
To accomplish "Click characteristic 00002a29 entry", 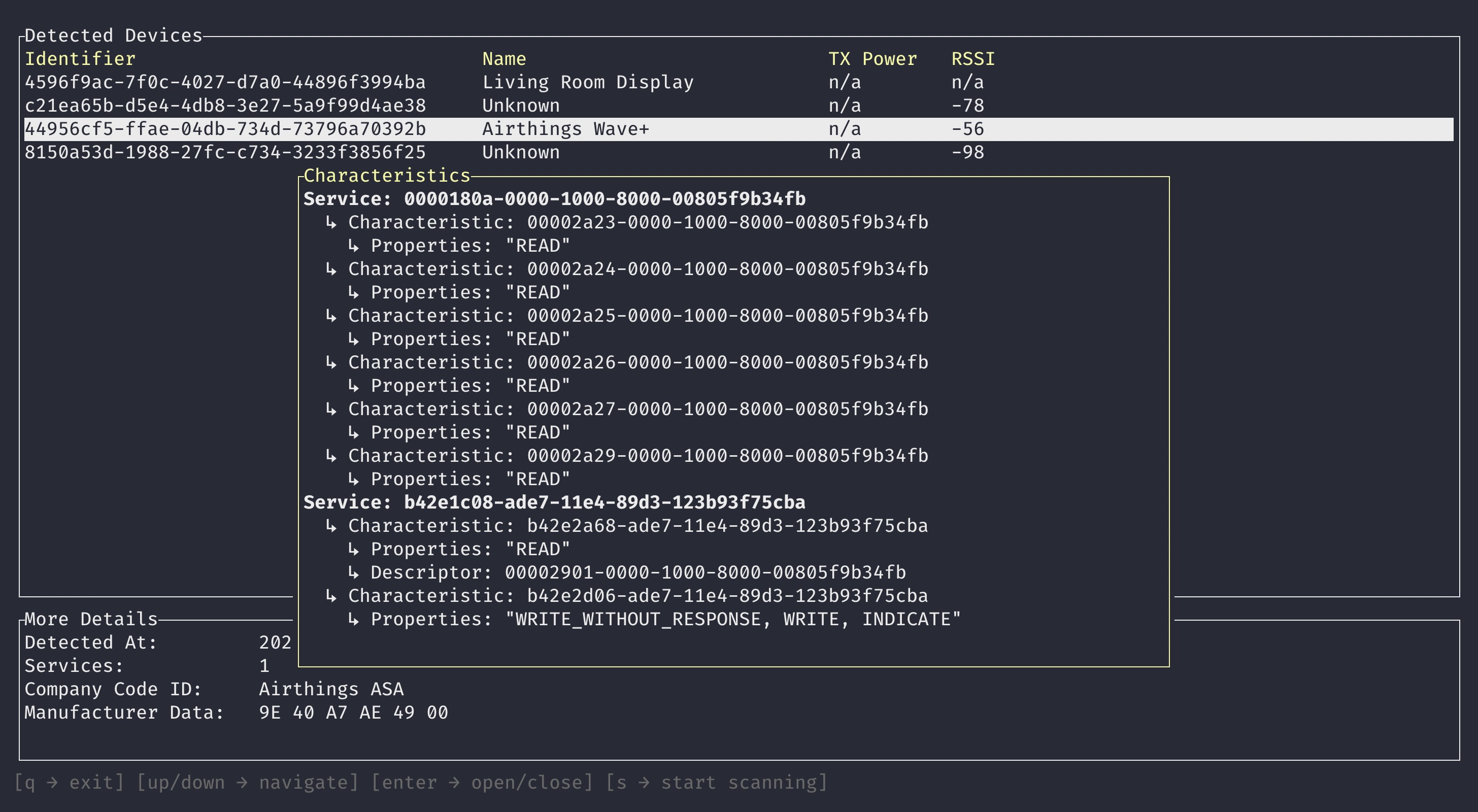I will click(637, 456).
